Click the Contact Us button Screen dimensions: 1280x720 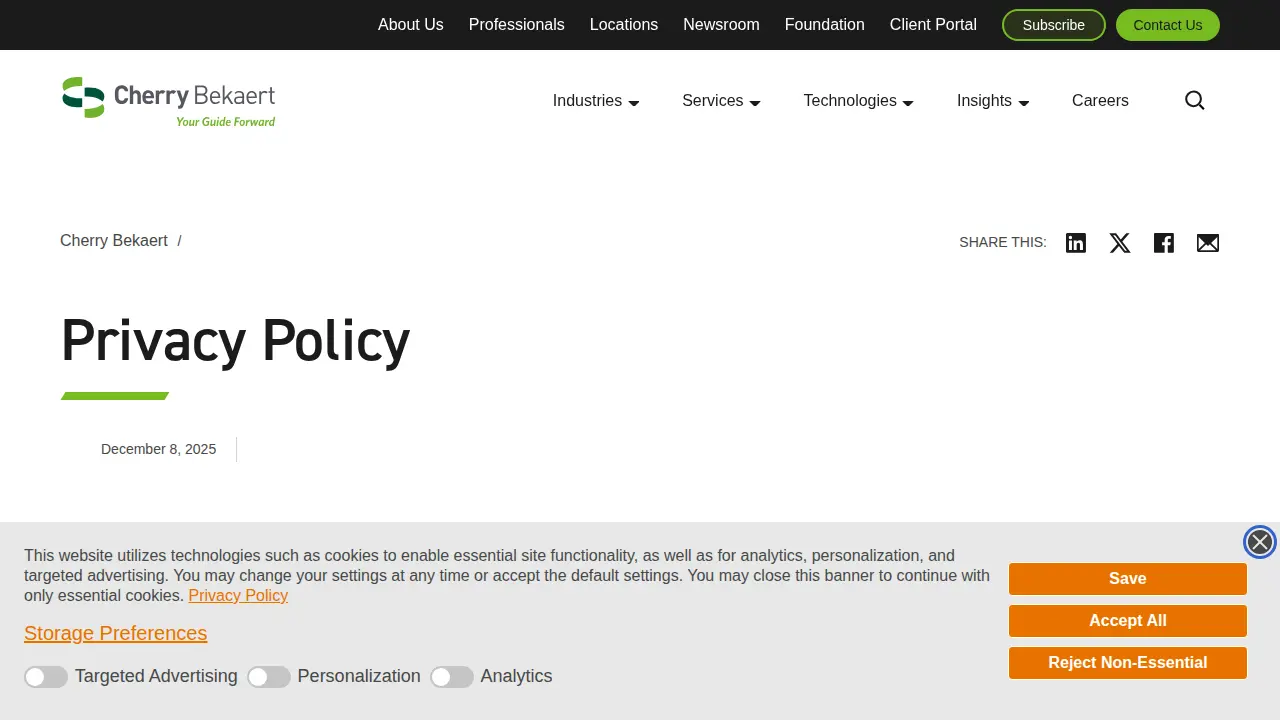(1168, 25)
